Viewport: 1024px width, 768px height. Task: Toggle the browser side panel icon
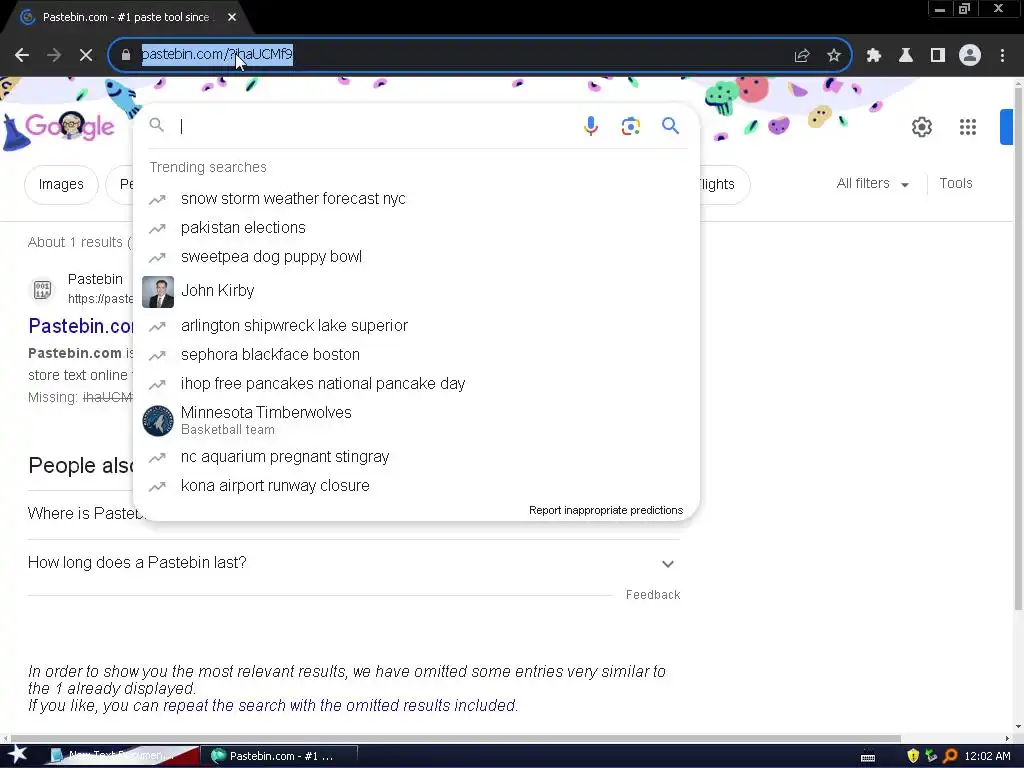click(x=938, y=56)
